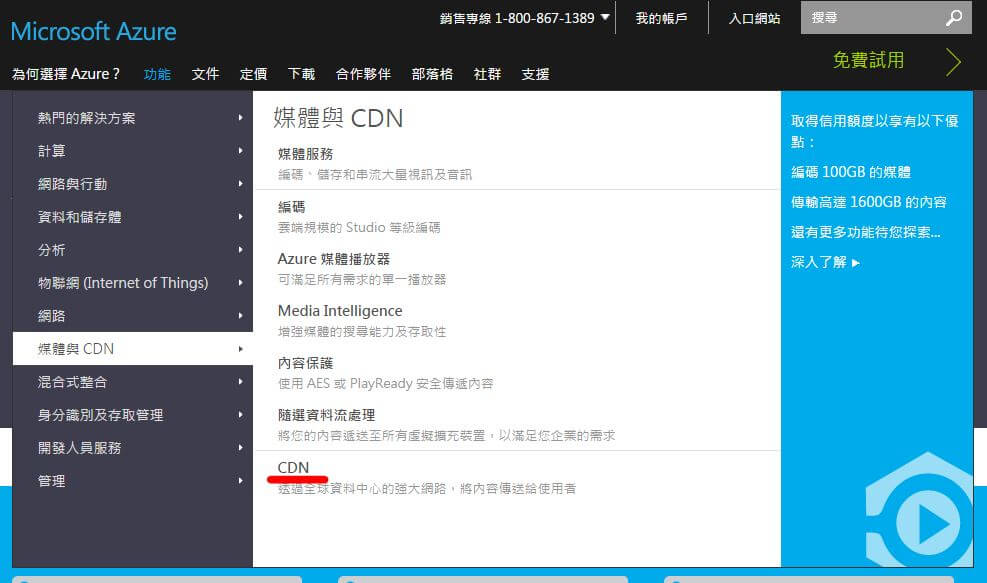Select 開發人員服務 in the sidebar
The image size is (987, 583).
tap(79, 448)
